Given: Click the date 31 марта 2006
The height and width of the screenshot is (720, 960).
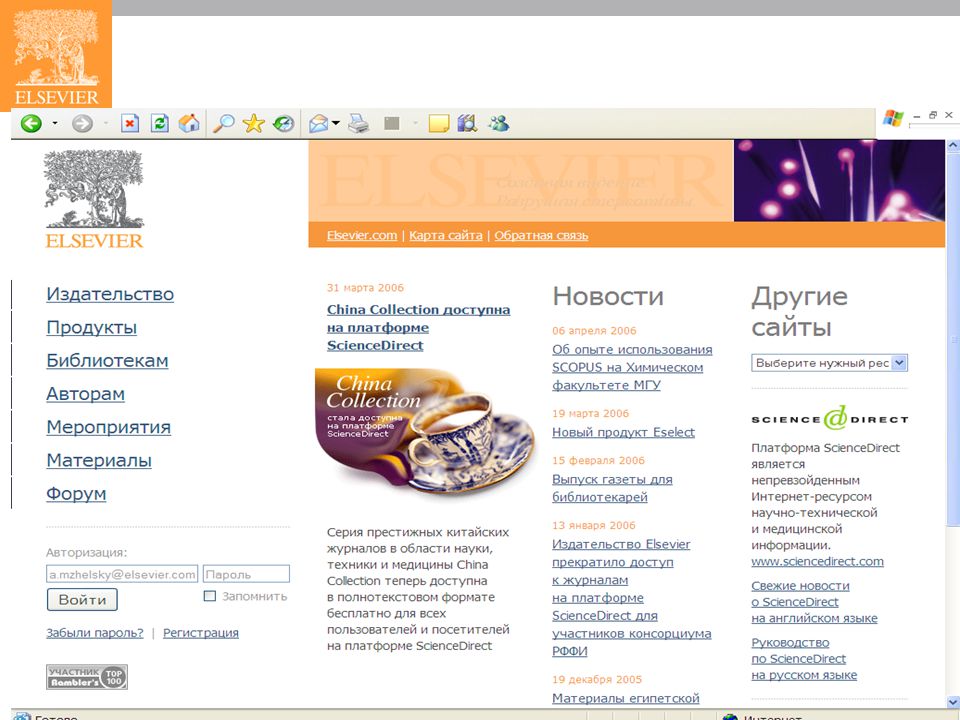Looking at the screenshot, I should coord(366,288).
